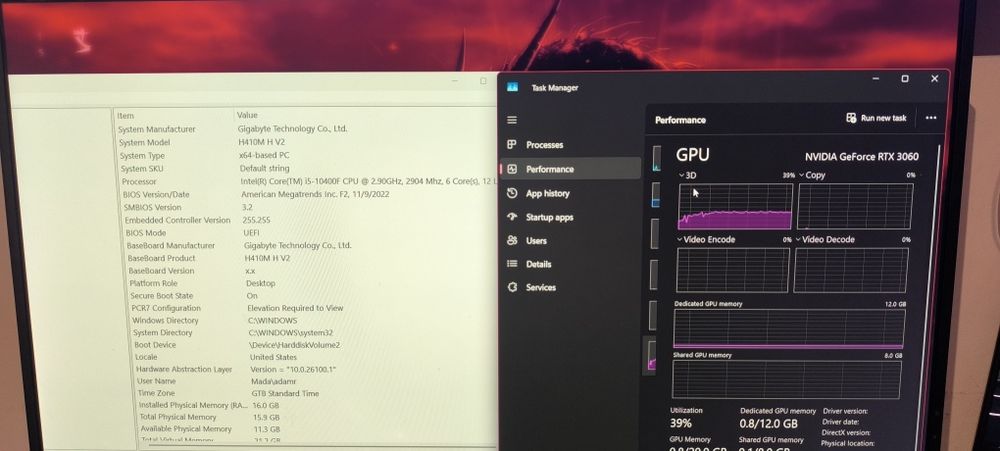Click the 39% Utilization value
The image size is (1000, 451).
(x=680, y=424)
